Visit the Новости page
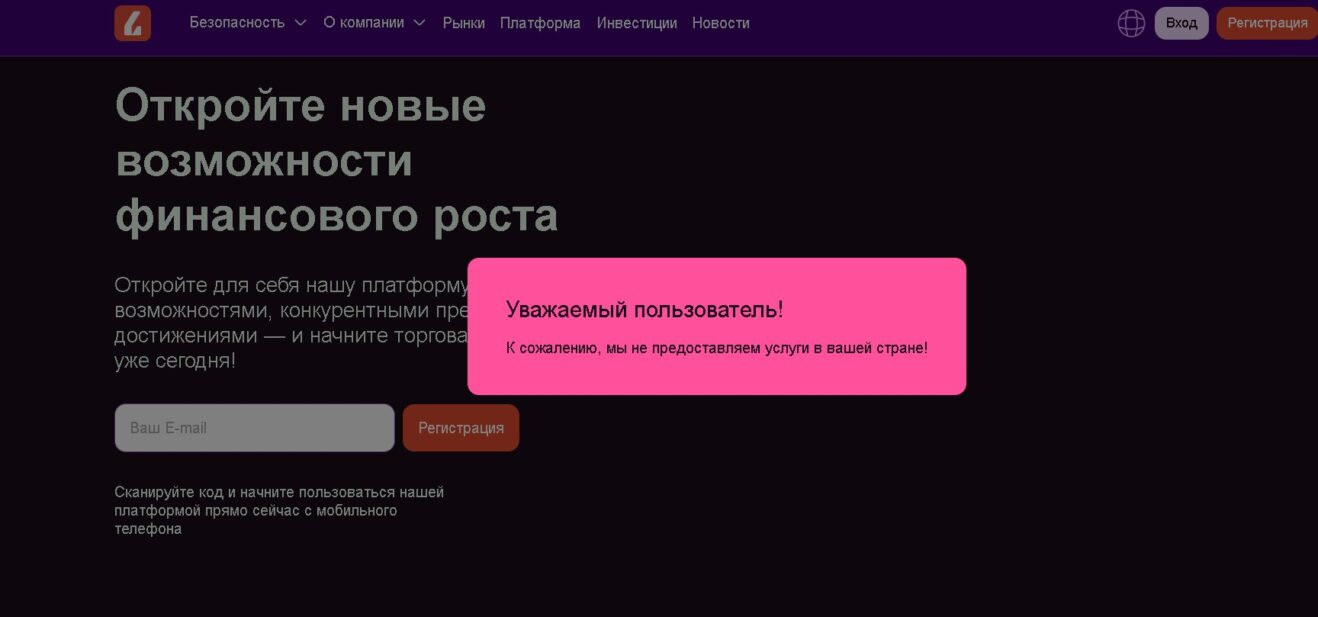The height and width of the screenshot is (617, 1318). click(x=720, y=23)
